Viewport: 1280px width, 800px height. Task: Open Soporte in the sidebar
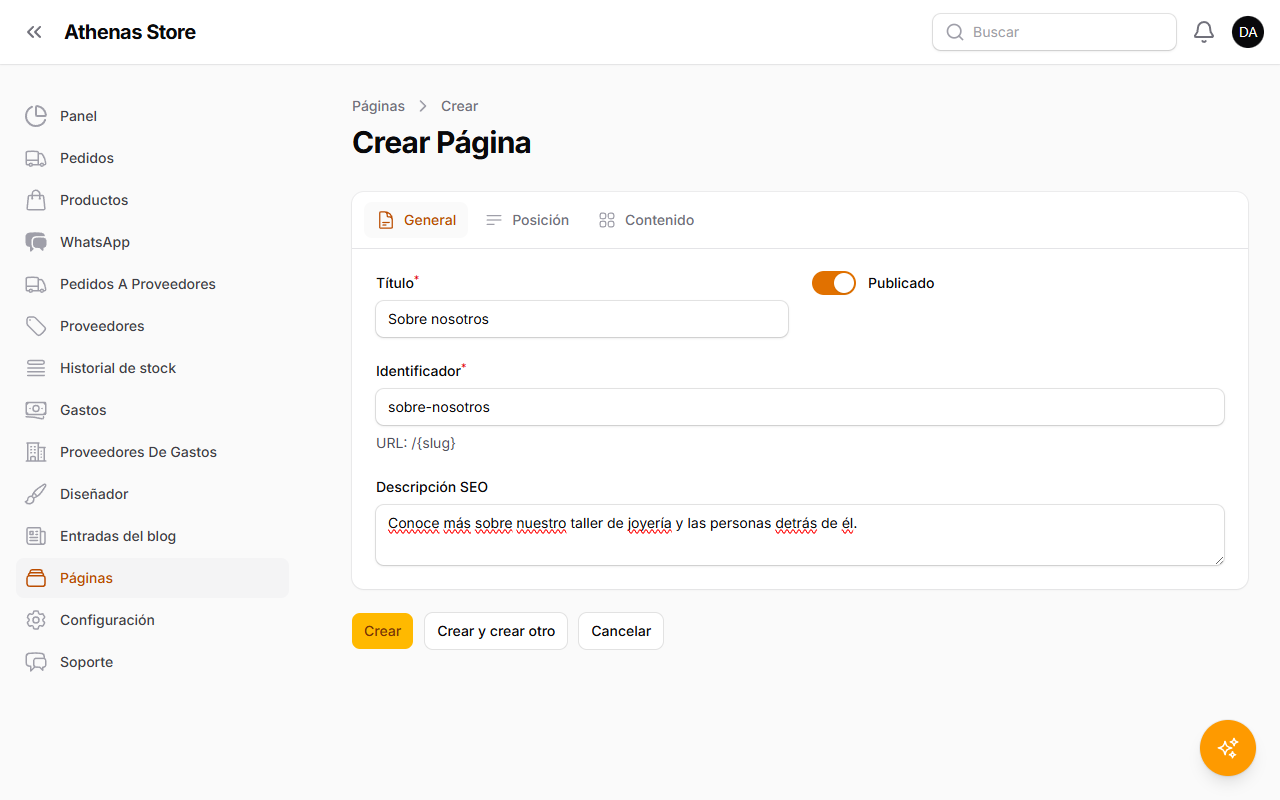point(152,662)
